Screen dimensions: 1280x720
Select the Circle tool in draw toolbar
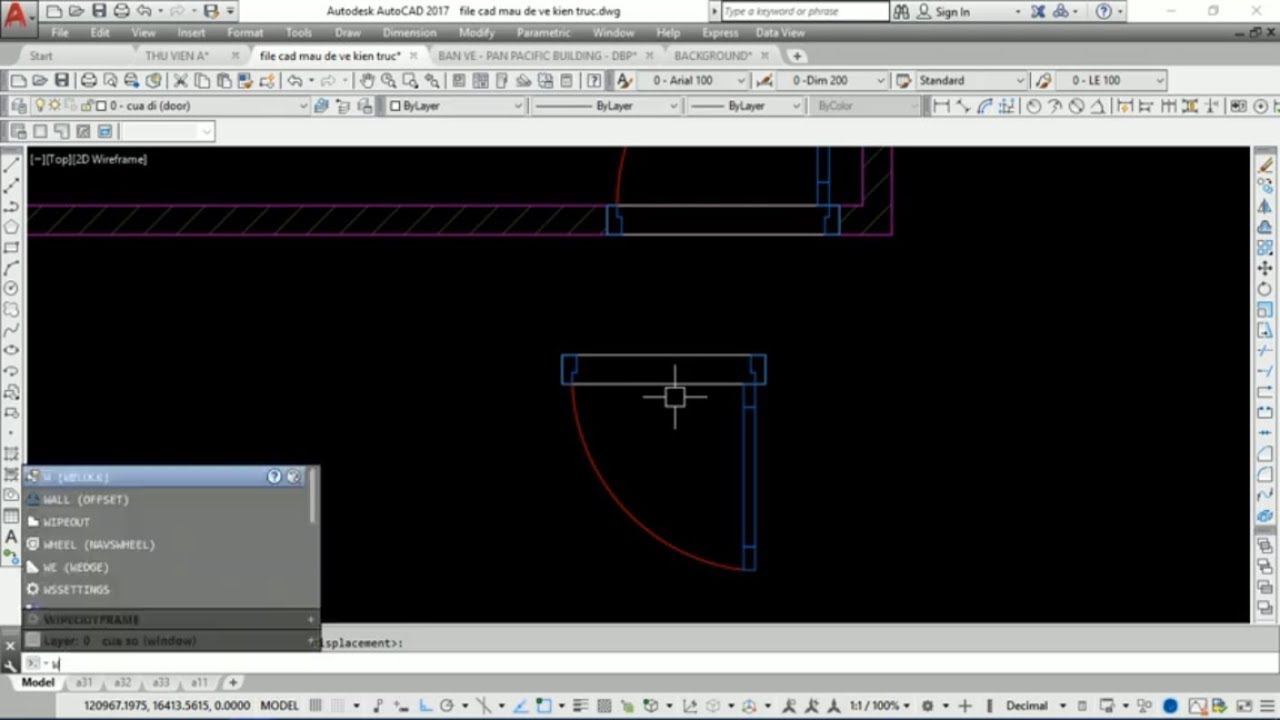coord(12,288)
